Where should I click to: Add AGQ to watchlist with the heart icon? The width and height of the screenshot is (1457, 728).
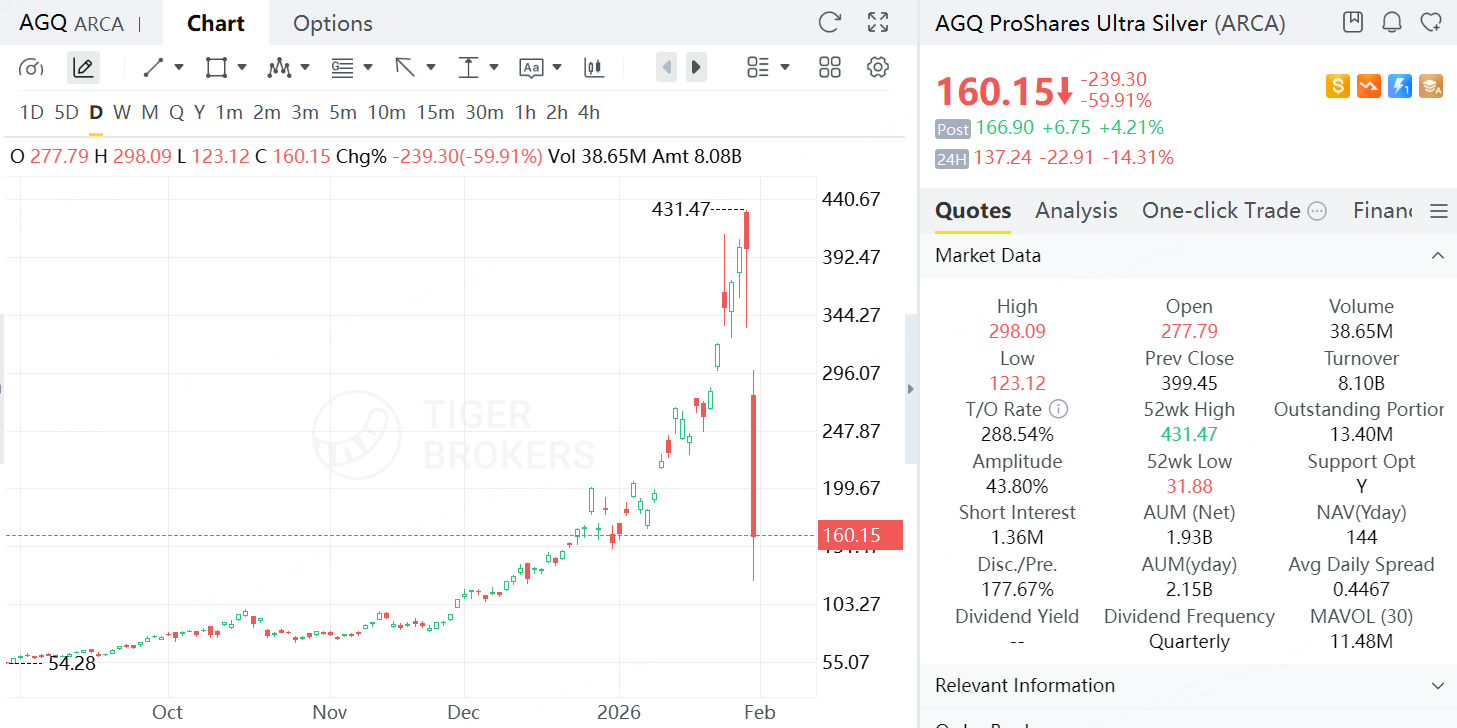(x=1431, y=22)
